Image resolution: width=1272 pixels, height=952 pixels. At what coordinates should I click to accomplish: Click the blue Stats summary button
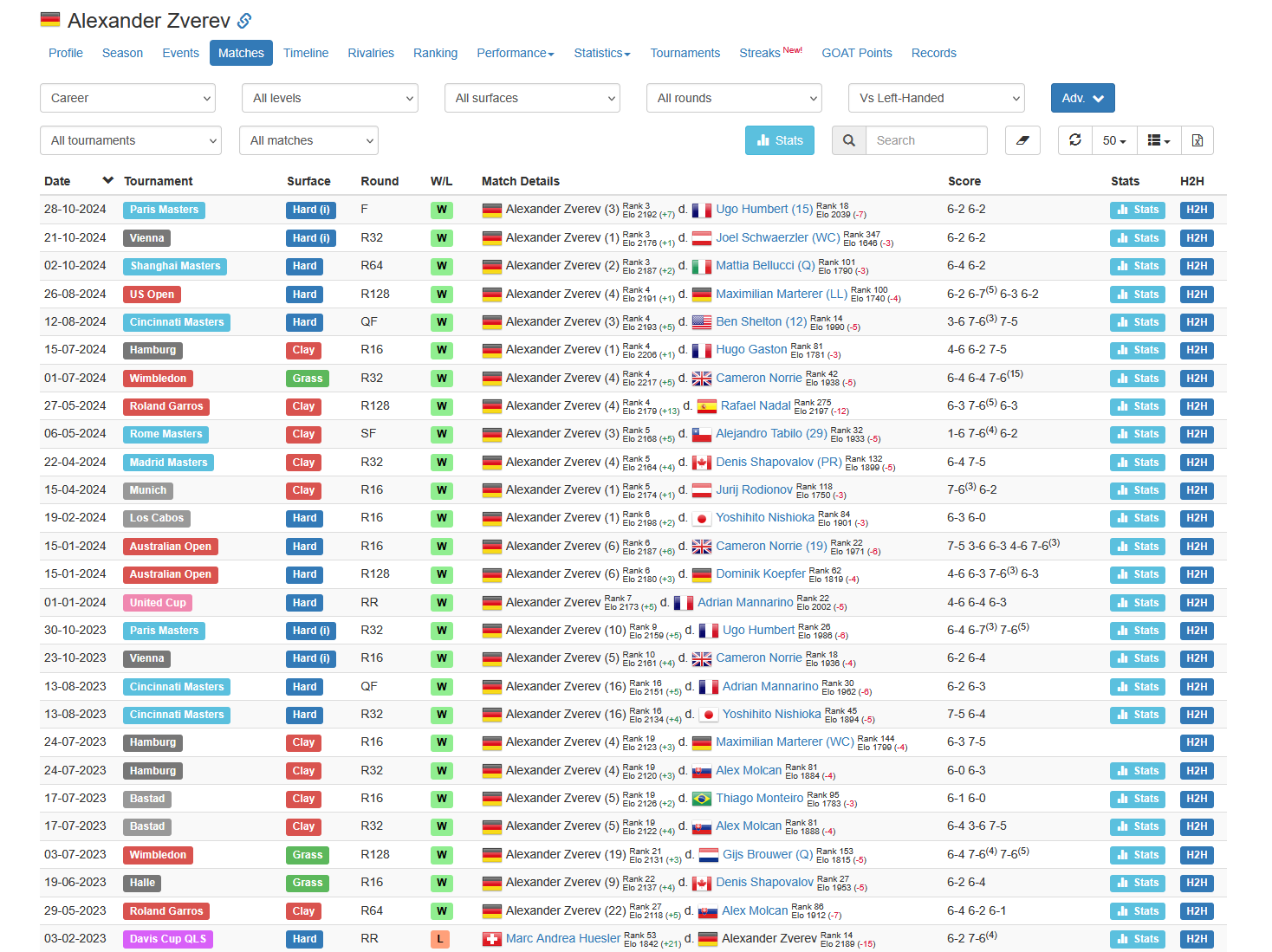coord(780,140)
